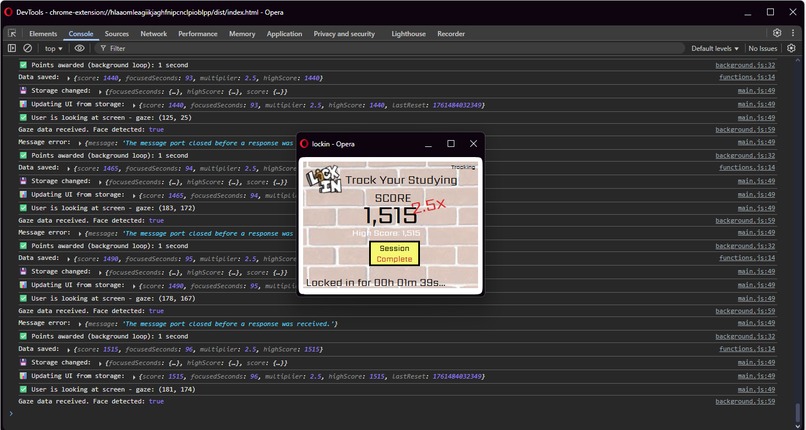Close the lockin popup window
The image size is (806, 430).
pyautogui.click(x=473, y=144)
